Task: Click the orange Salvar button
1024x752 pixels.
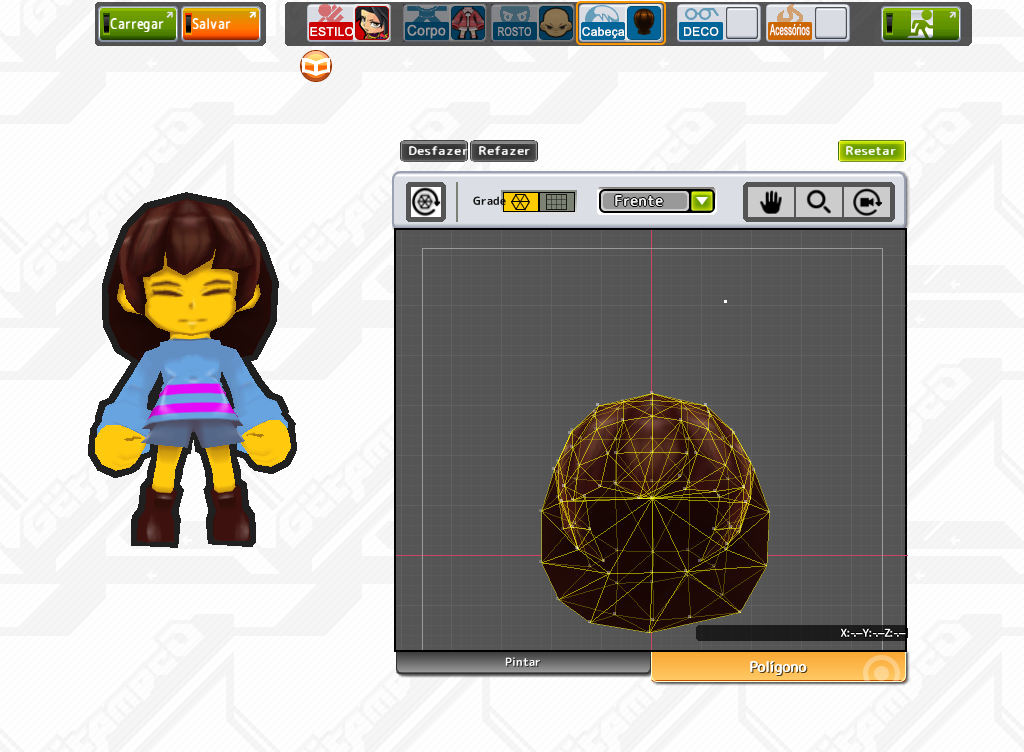Action: [x=221, y=24]
